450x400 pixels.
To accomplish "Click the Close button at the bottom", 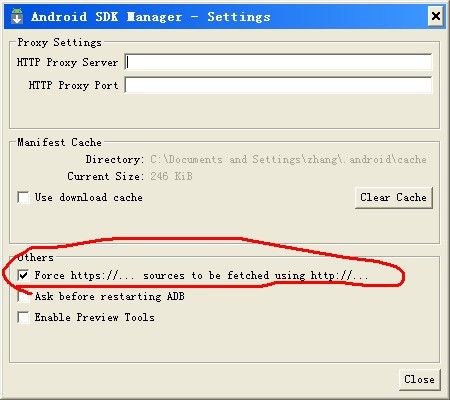I will click(x=419, y=379).
